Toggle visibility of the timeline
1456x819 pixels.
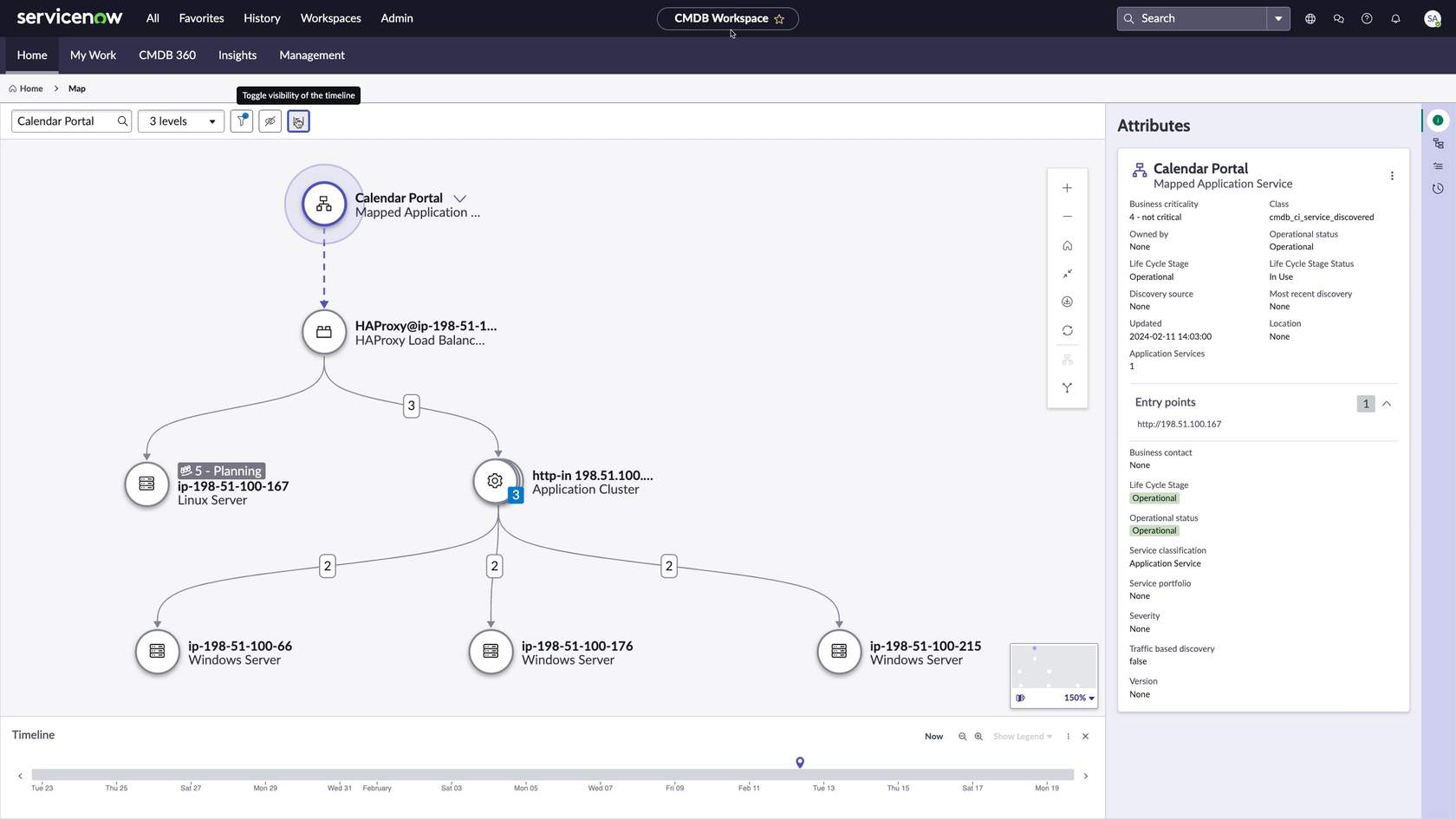click(x=298, y=121)
